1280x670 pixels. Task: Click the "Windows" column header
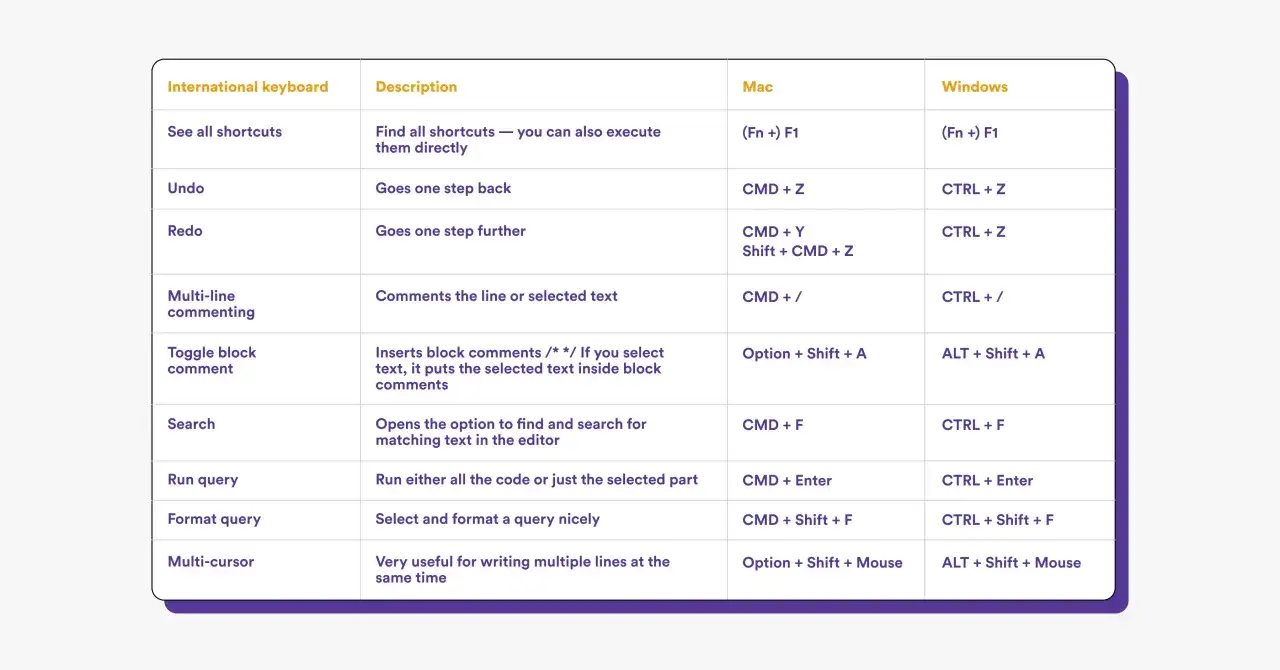coord(974,87)
